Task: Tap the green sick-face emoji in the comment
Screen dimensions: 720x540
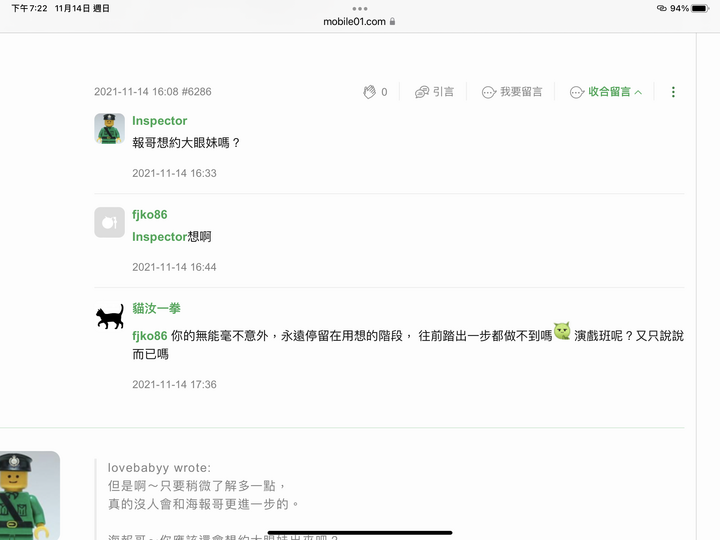Action: (x=562, y=331)
